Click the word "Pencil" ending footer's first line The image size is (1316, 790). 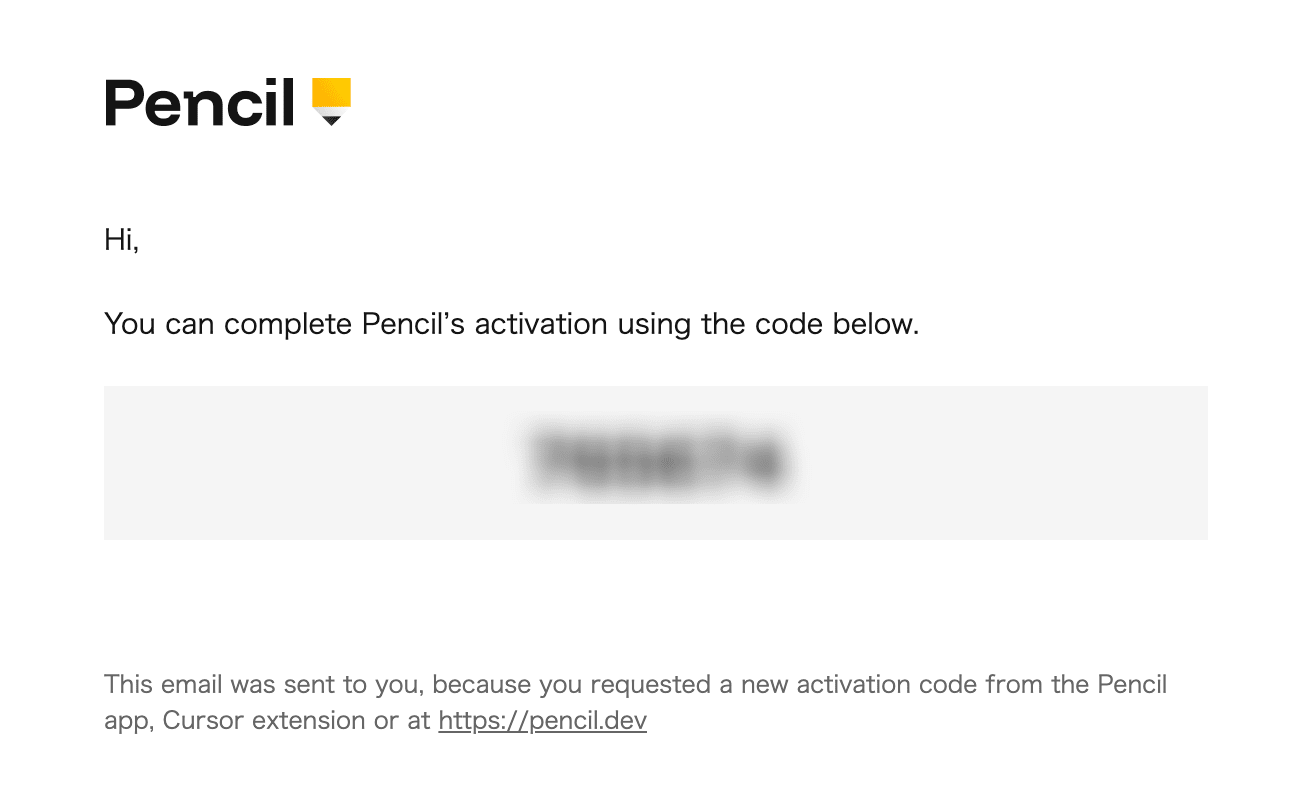(x=1132, y=685)
